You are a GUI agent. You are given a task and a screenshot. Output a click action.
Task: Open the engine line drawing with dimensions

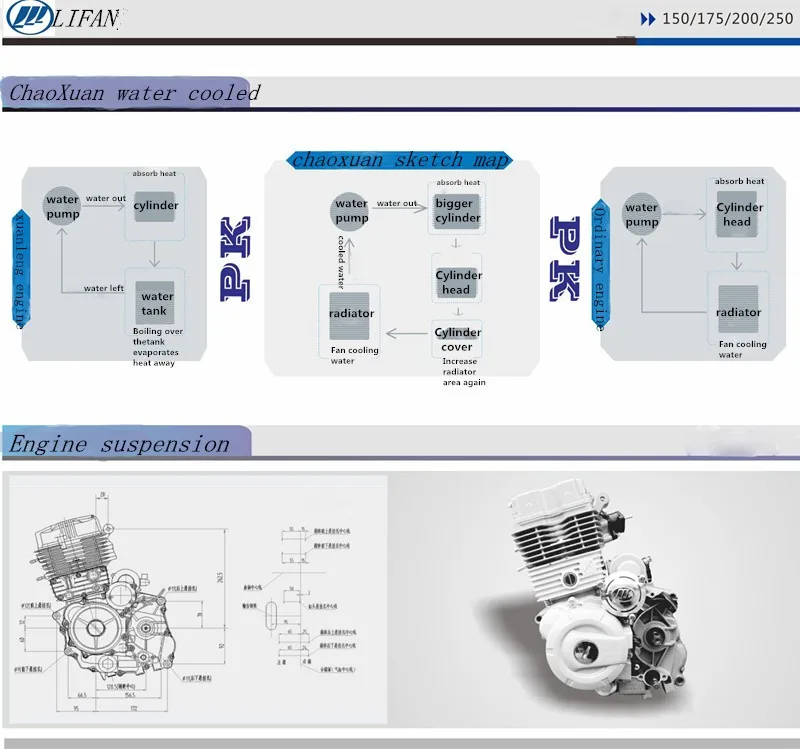[122, 602]
